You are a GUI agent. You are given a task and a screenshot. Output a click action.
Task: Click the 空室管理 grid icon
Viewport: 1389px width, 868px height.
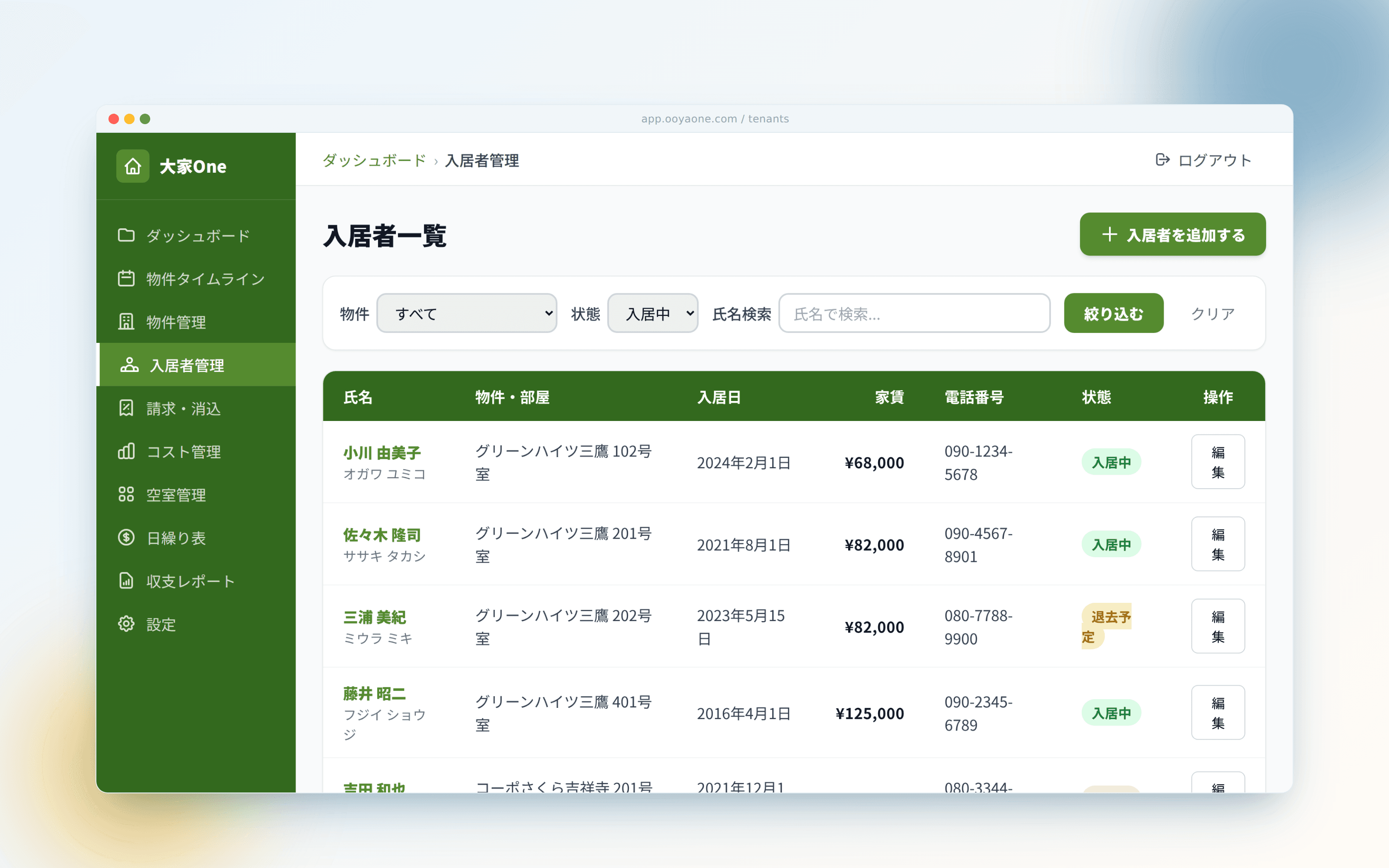click(x=126, y=494)
